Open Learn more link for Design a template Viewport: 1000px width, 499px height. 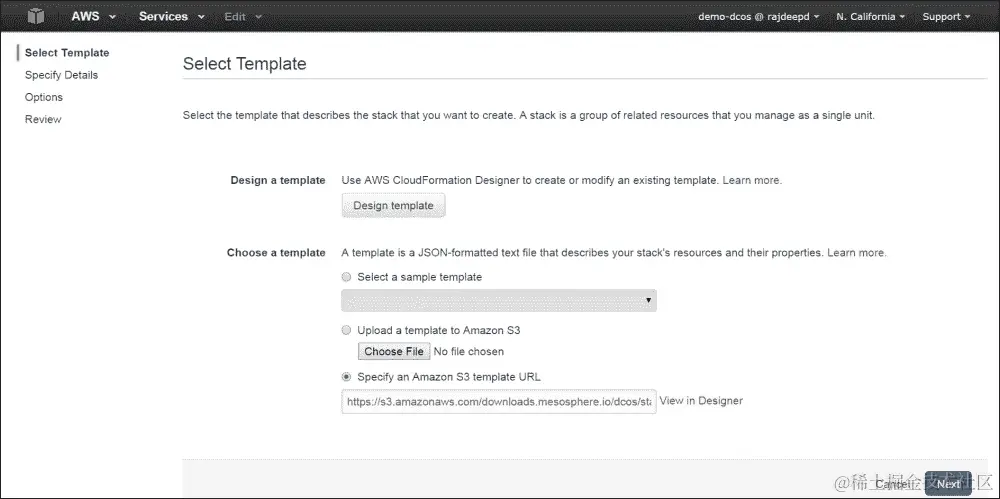point(751,181)
